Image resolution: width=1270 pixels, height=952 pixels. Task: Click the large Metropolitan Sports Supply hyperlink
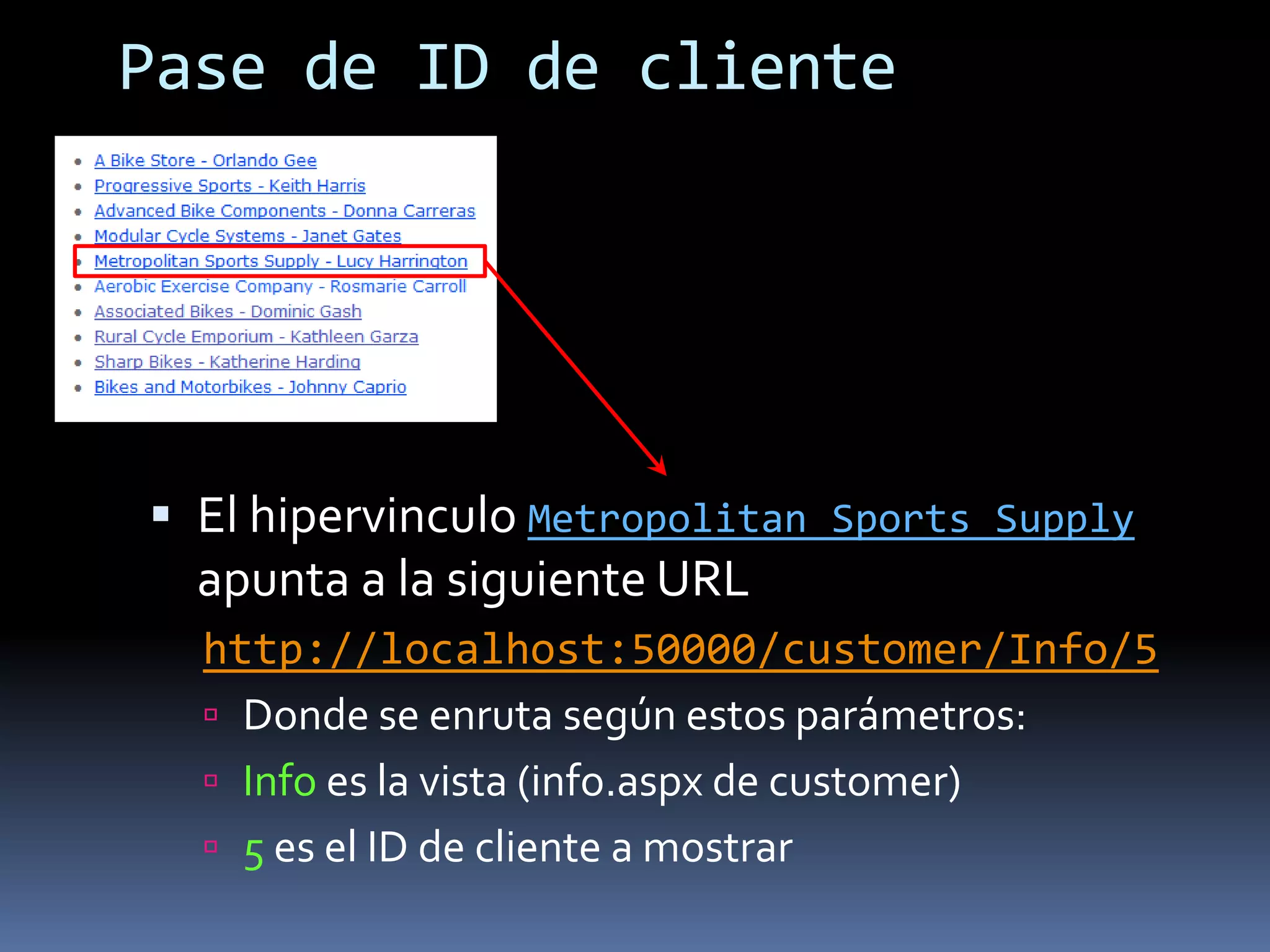tap(830, 519)
